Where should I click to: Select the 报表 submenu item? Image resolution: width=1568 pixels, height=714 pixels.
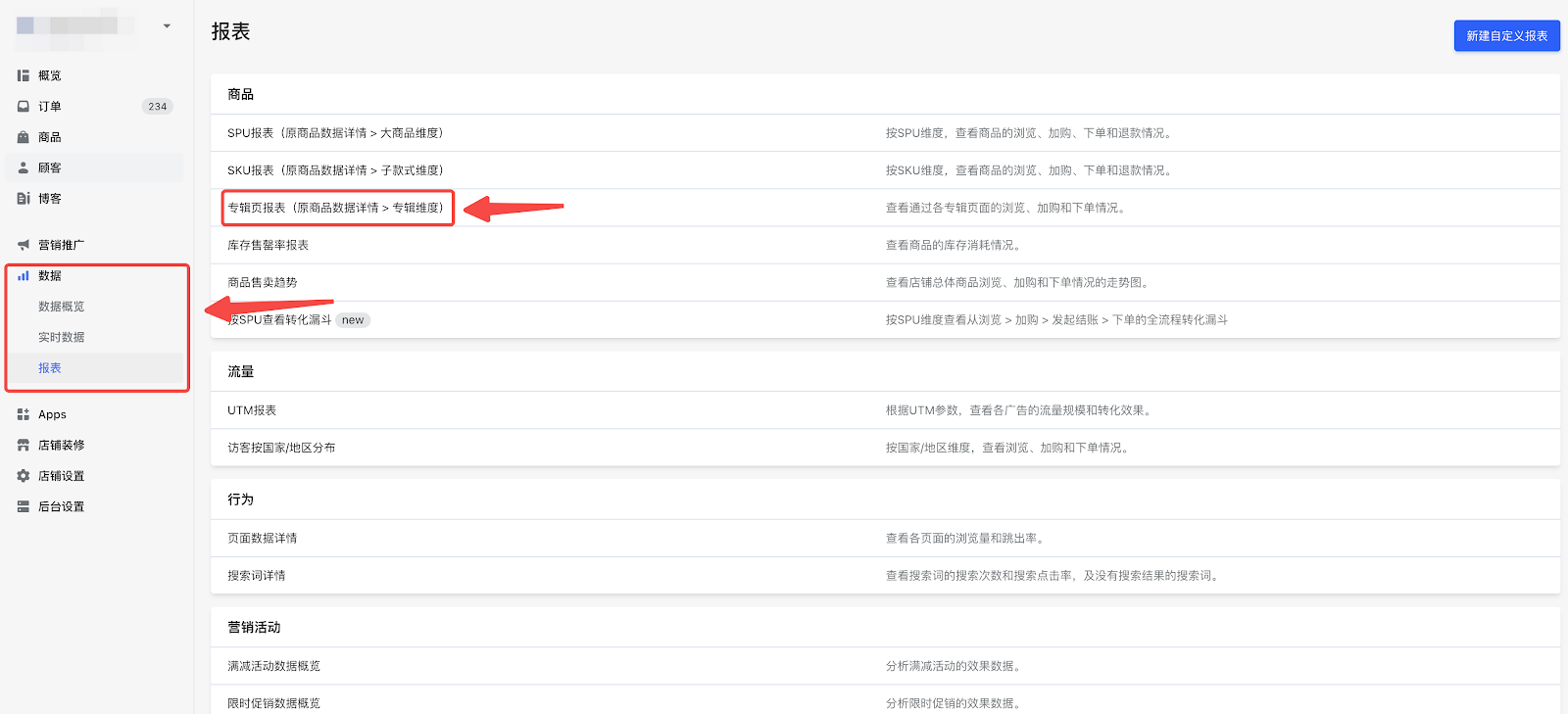[50, 368]
